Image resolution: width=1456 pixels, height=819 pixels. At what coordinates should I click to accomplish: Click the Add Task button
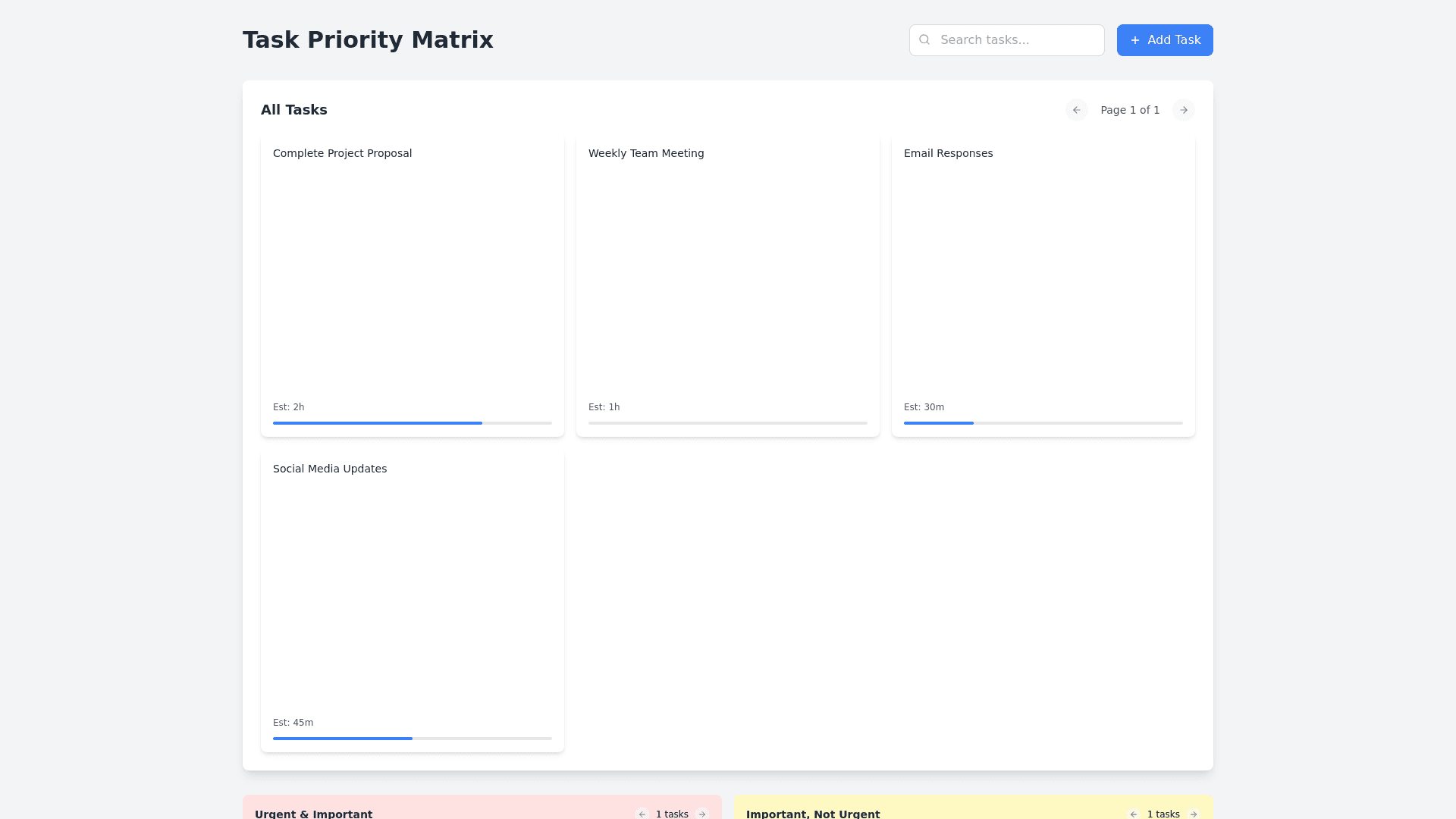(x=1164, y=40)
